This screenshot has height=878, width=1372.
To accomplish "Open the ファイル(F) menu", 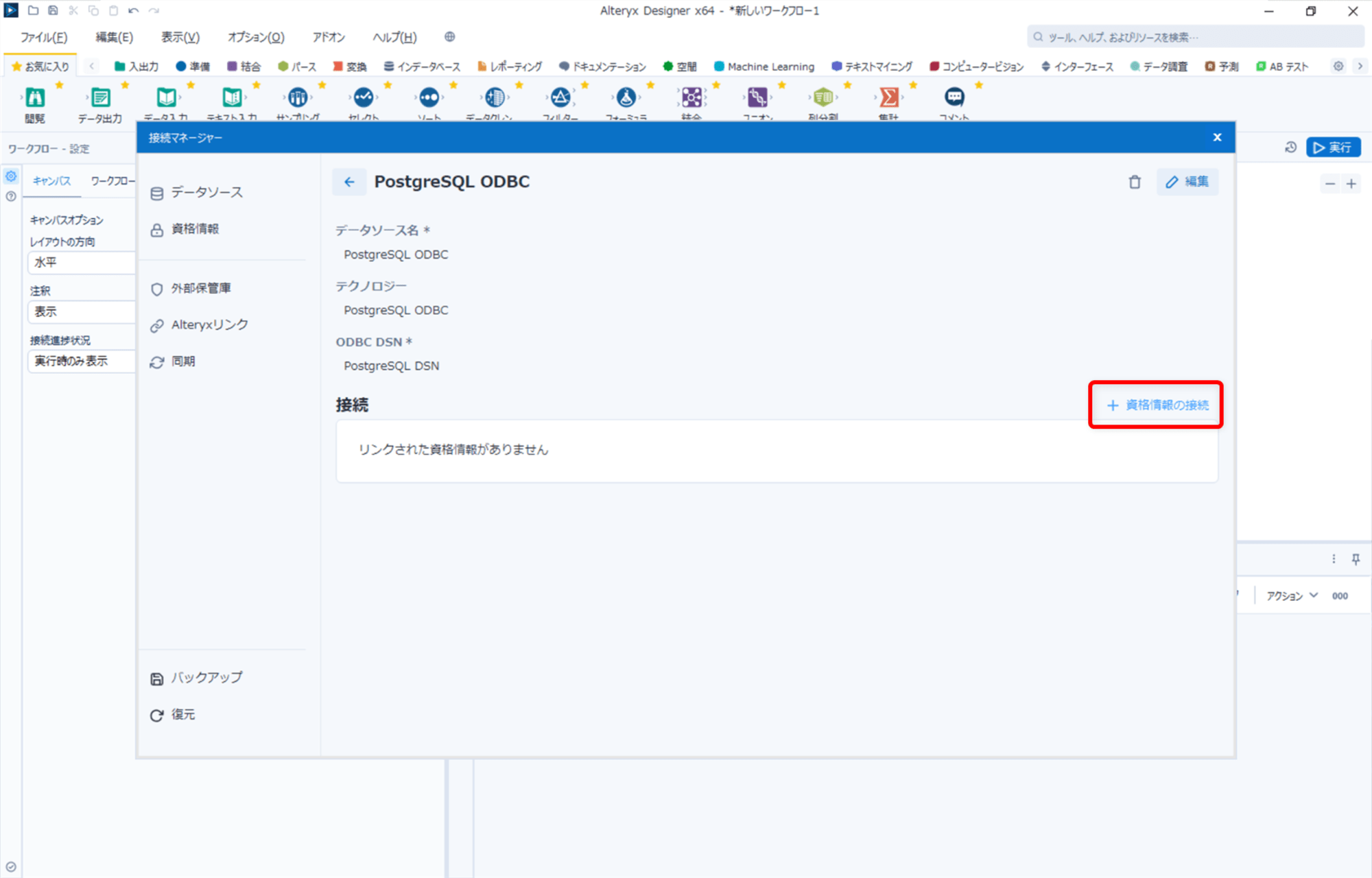I will tap(44, 37).
